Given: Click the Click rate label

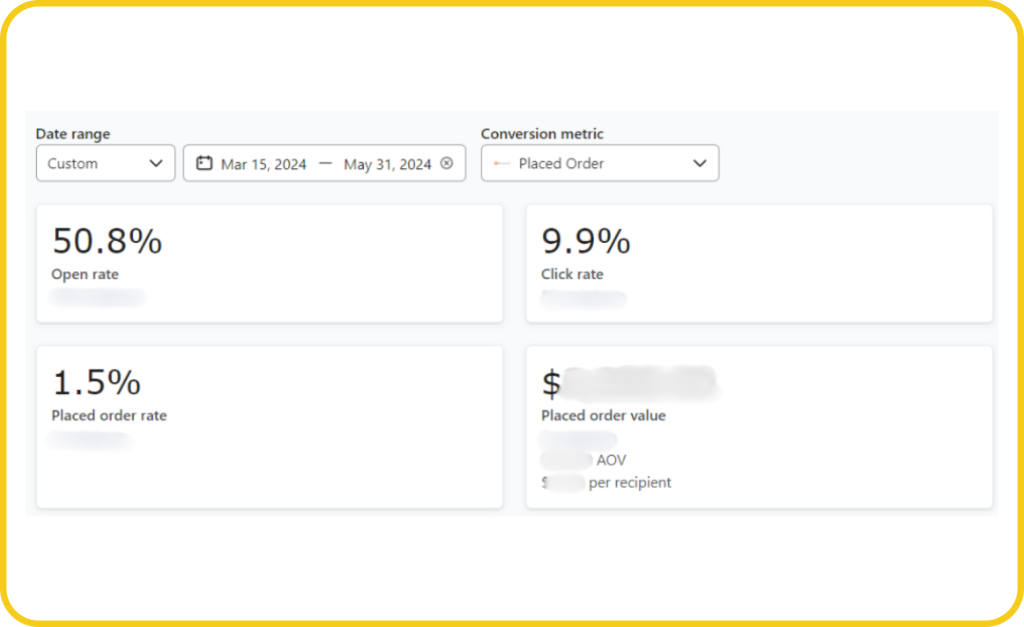Looking at the screenshot, I should (x=572, y=274).
